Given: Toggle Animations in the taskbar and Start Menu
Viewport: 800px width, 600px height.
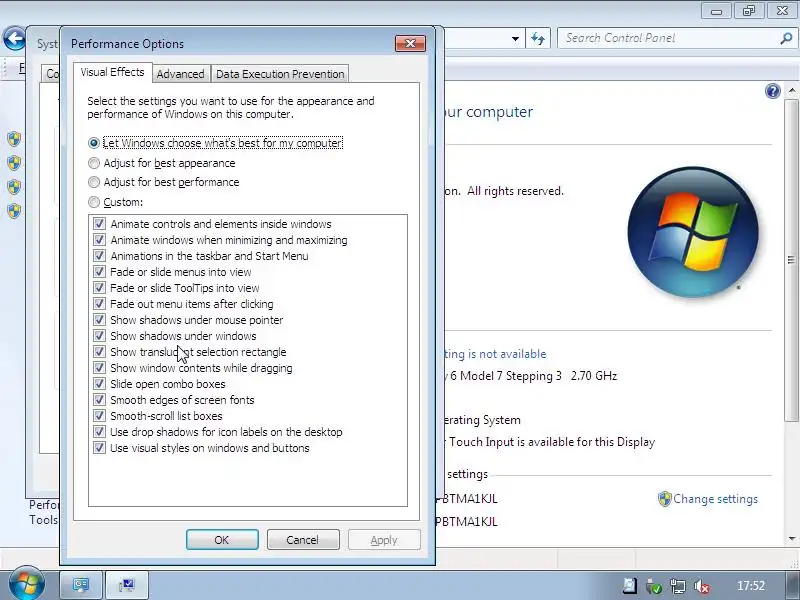Looking at the screenshot, I should [99, 256].
